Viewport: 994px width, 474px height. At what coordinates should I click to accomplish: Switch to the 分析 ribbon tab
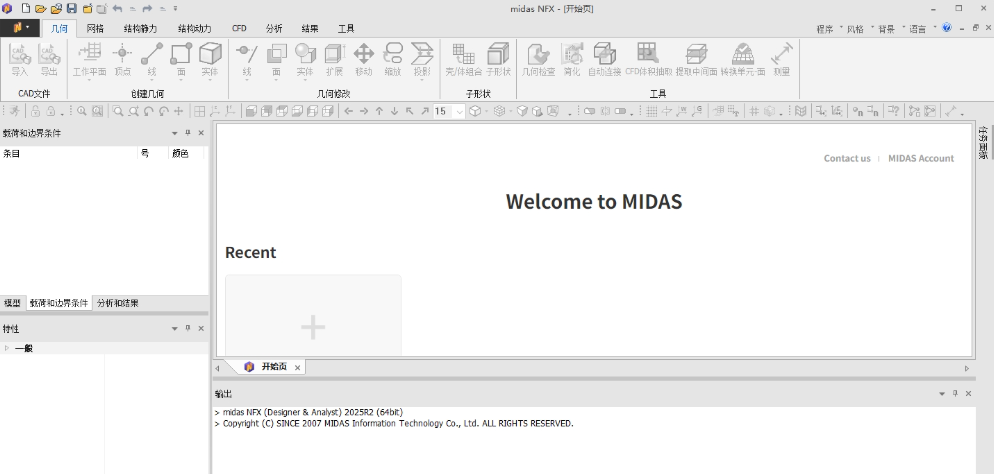[x=274, y=29]
